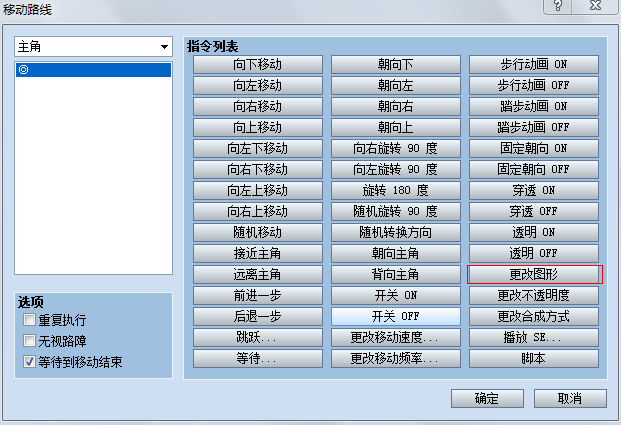621x425 pixels.
Task: Turn 步行动画 OFF
Action: point(534,85)
